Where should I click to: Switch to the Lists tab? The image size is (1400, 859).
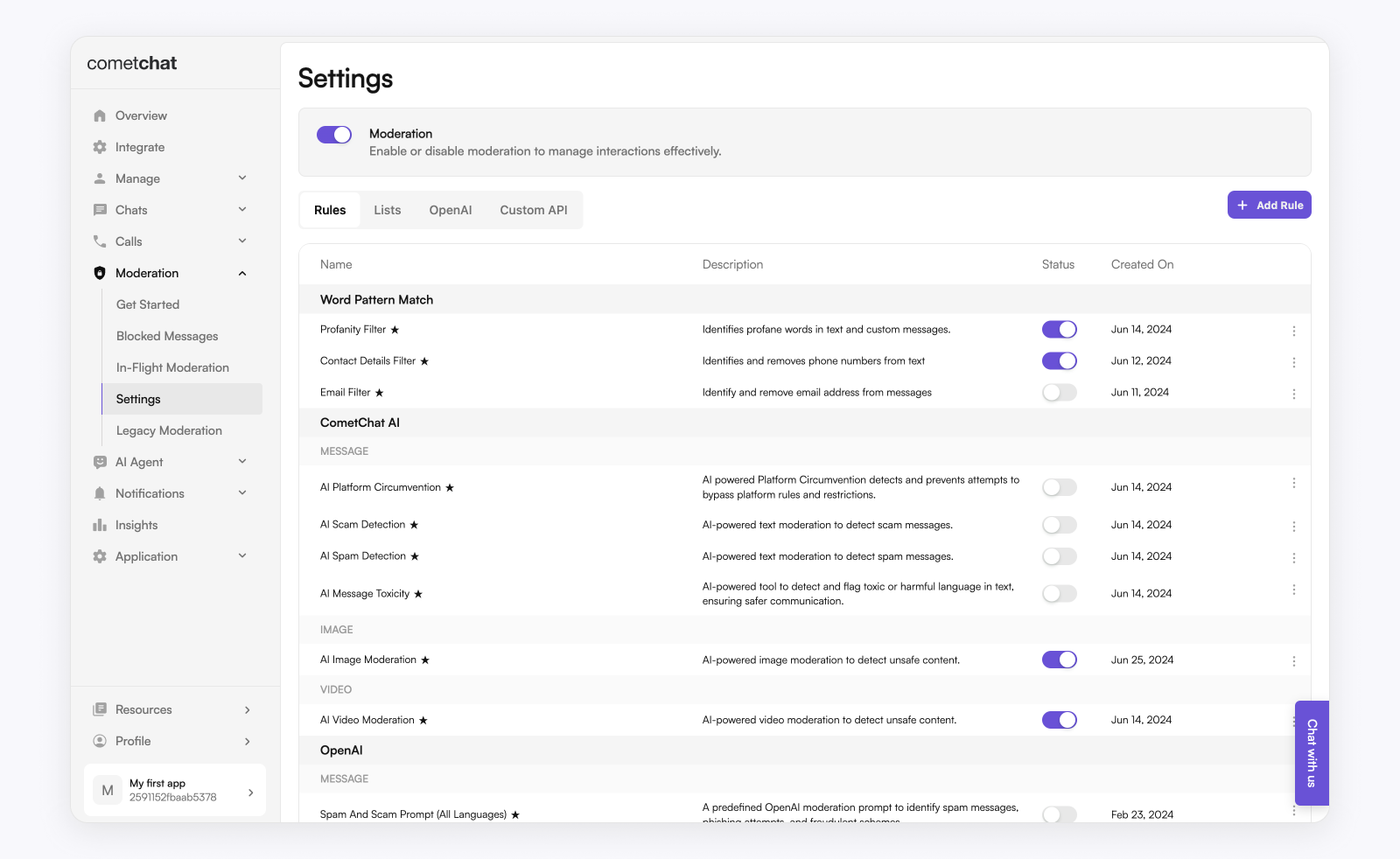click(387, 210)
